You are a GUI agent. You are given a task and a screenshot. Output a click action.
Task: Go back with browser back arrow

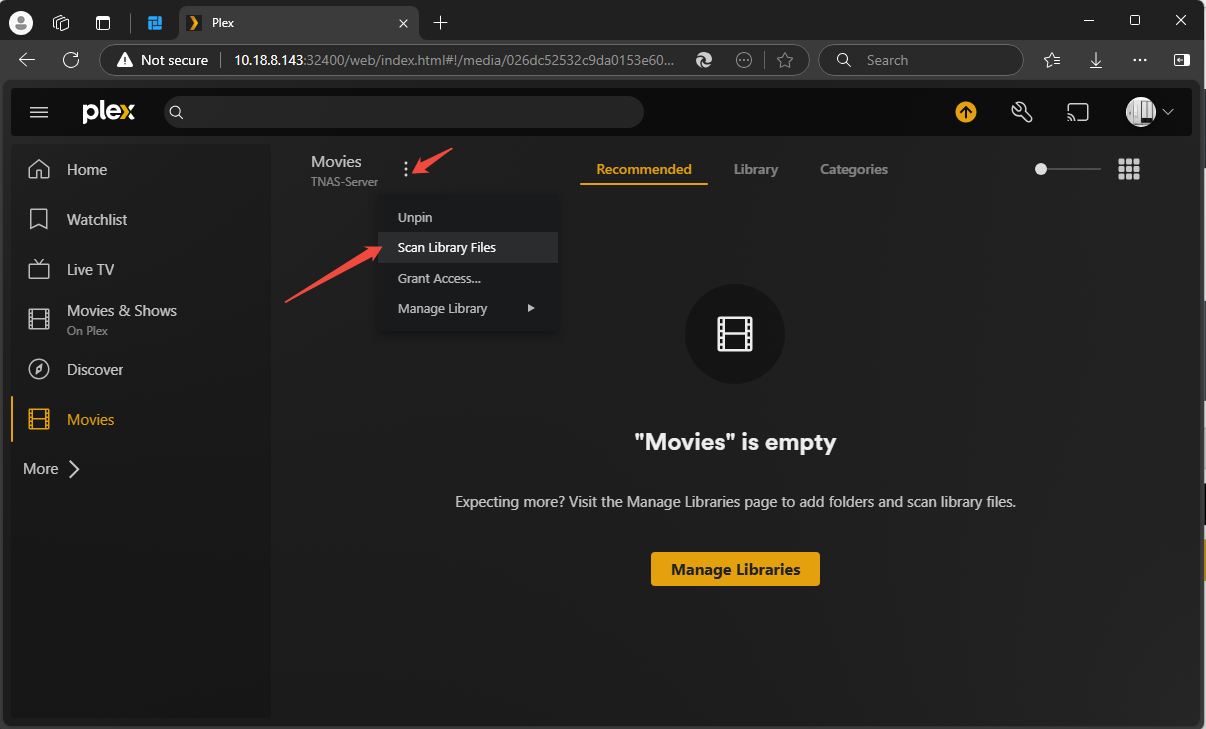pyautogui.click(x=27, y=60)
